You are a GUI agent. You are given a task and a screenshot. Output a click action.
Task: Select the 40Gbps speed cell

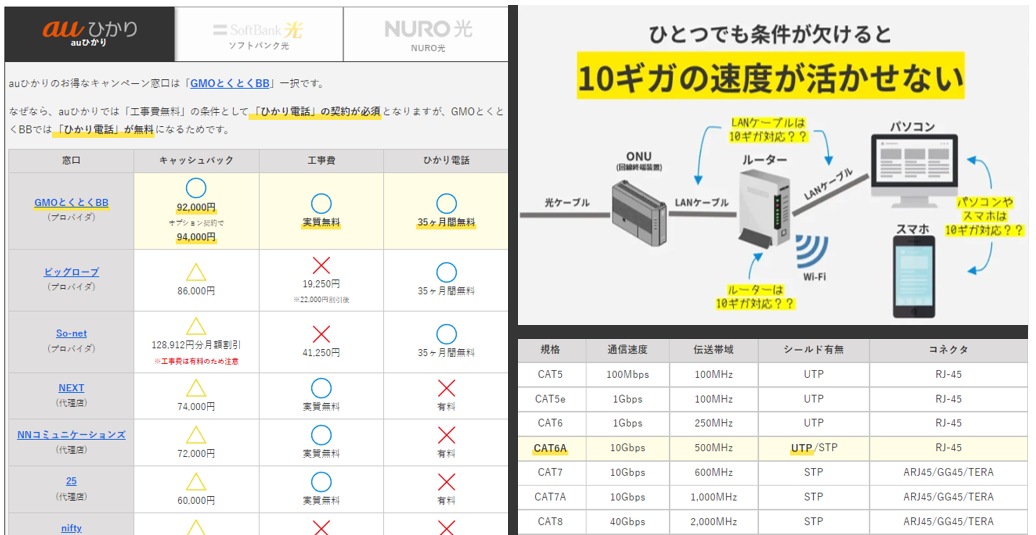[x=627, y=521]
